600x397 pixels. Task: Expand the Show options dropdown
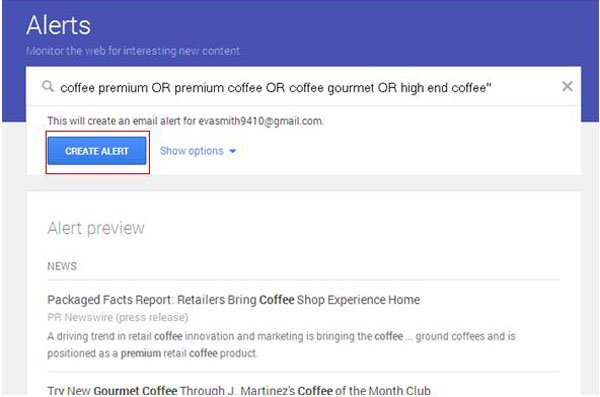click(198, 151)
